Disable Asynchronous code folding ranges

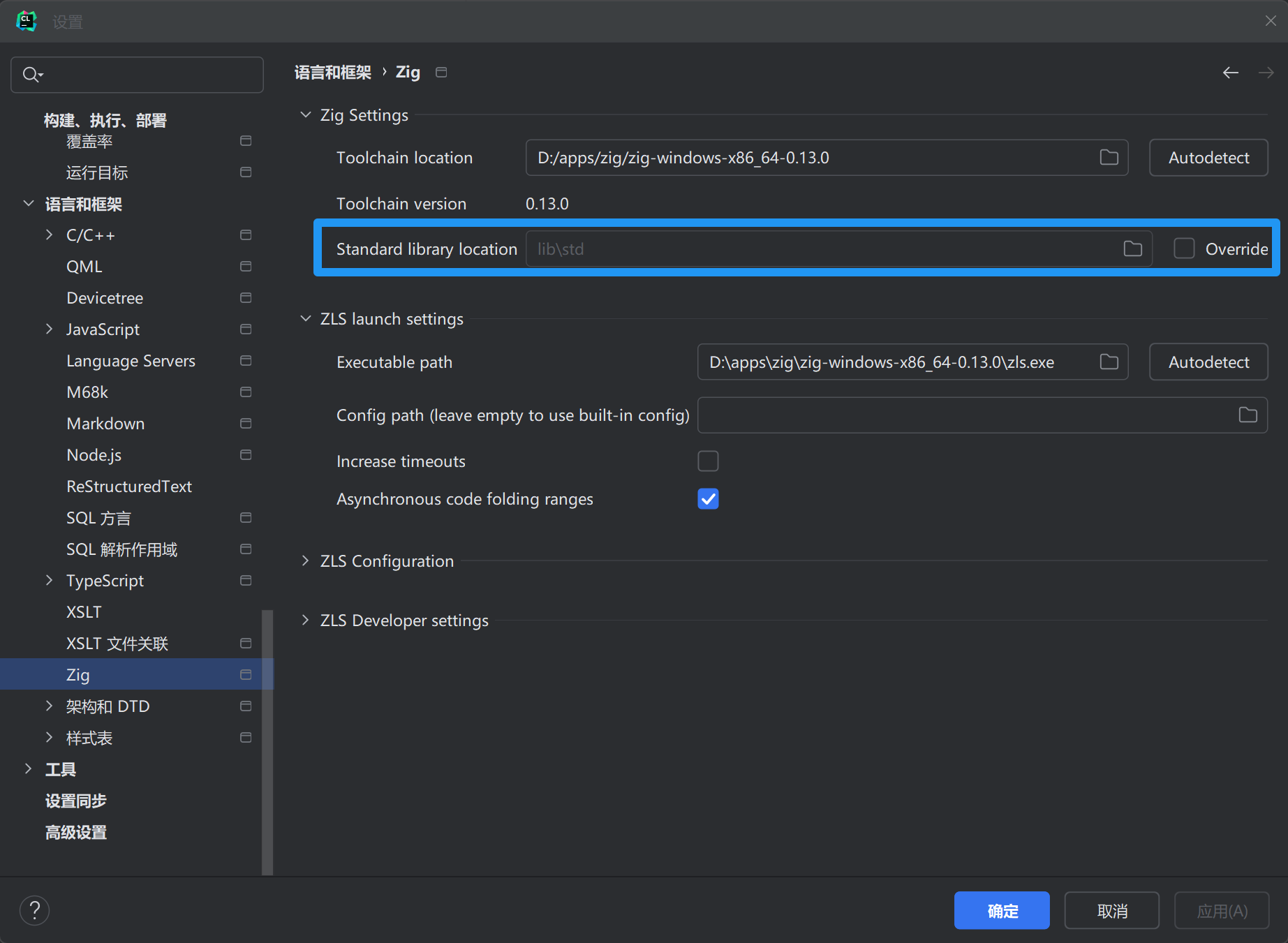[x=708, y=499]
